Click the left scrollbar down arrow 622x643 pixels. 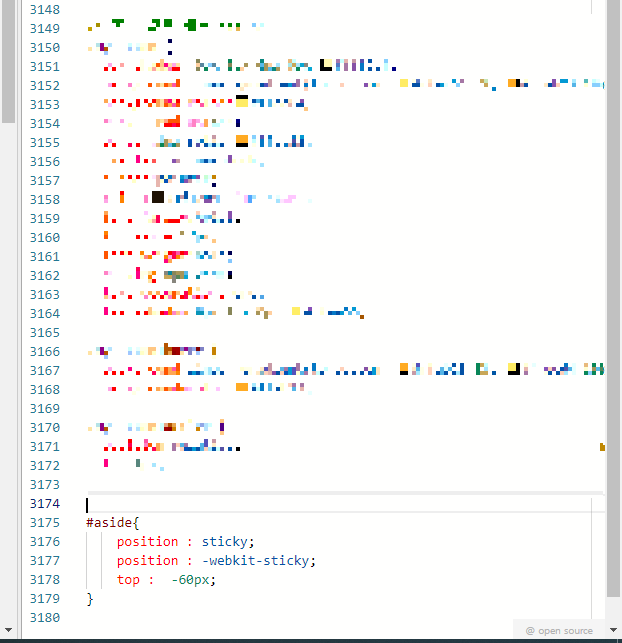[8, 630]
